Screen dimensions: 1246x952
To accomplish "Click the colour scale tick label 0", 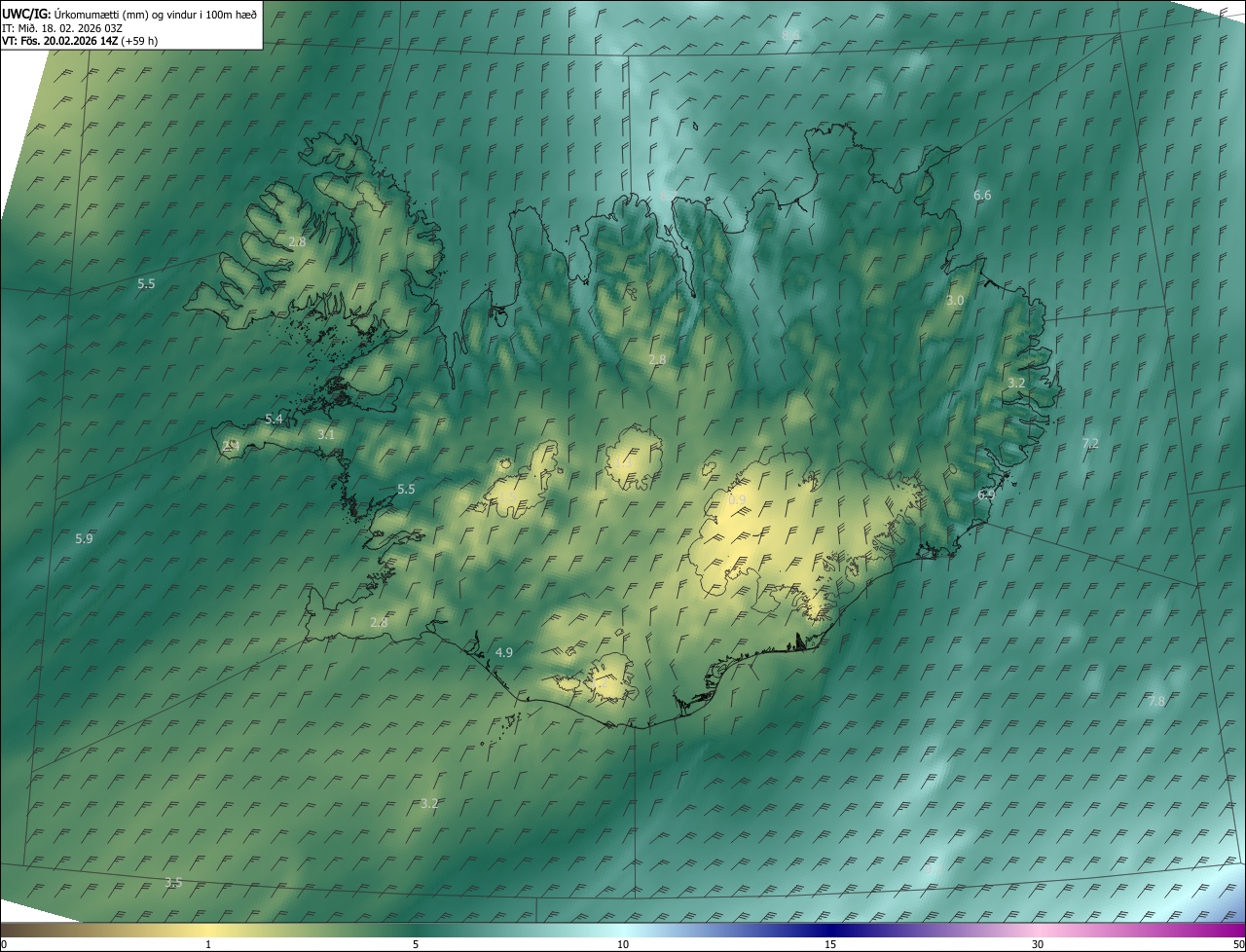I will (x=4, y=944).
